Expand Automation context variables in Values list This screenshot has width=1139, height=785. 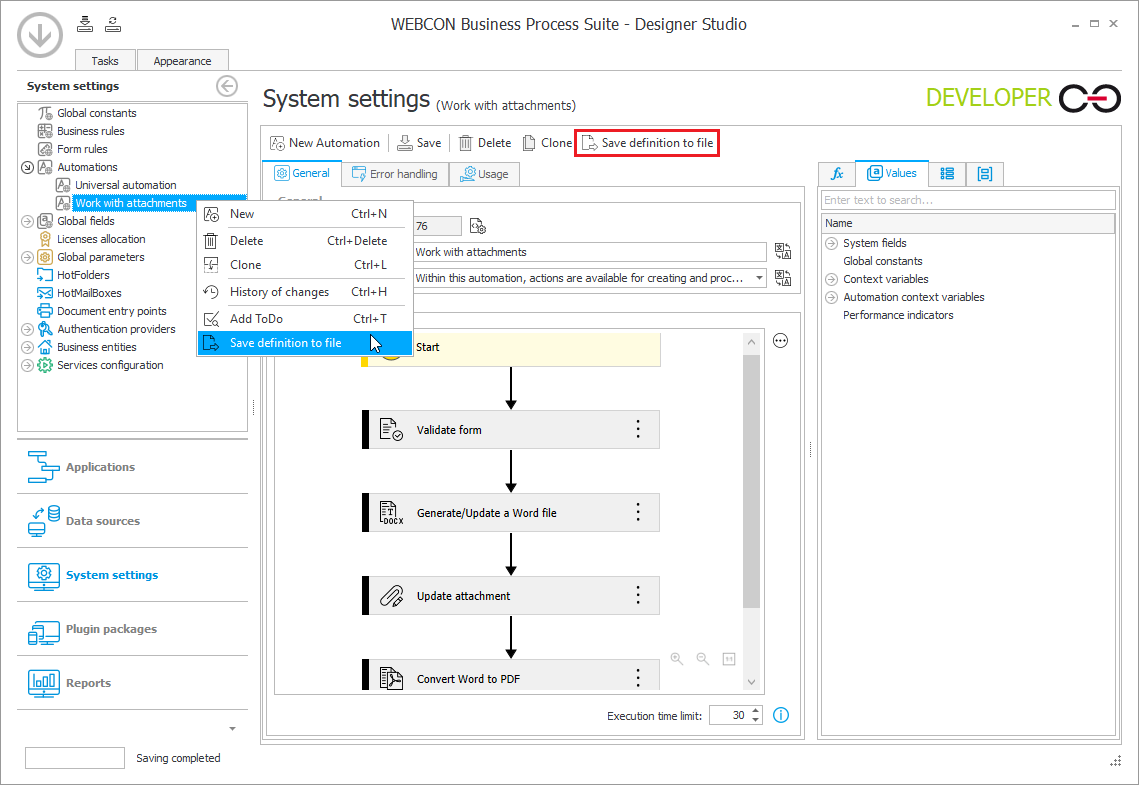coord(832,298)
